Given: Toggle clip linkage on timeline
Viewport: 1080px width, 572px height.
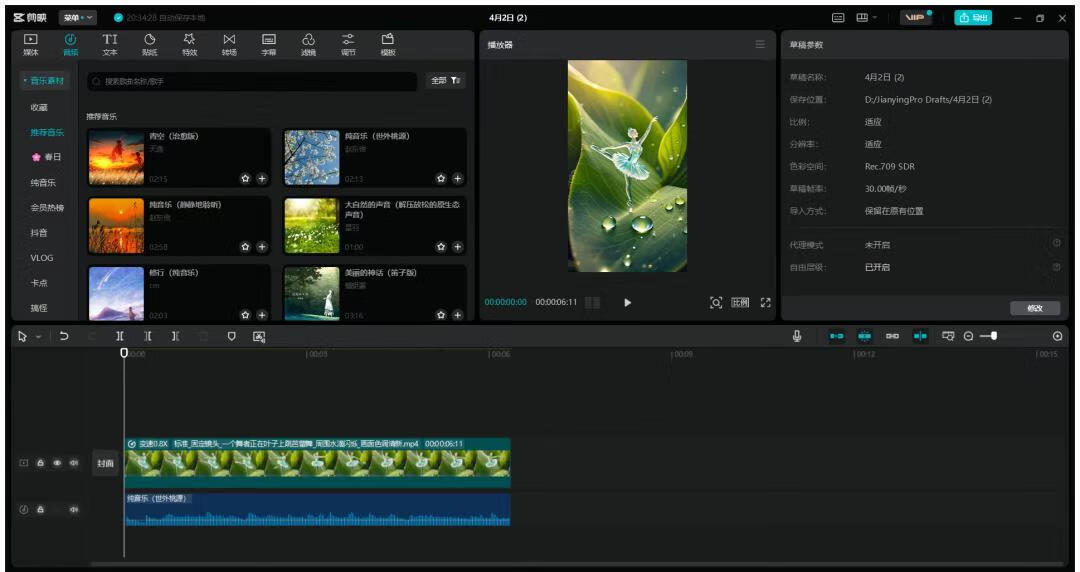Looking at the screenshot, I should click(893, 336).
